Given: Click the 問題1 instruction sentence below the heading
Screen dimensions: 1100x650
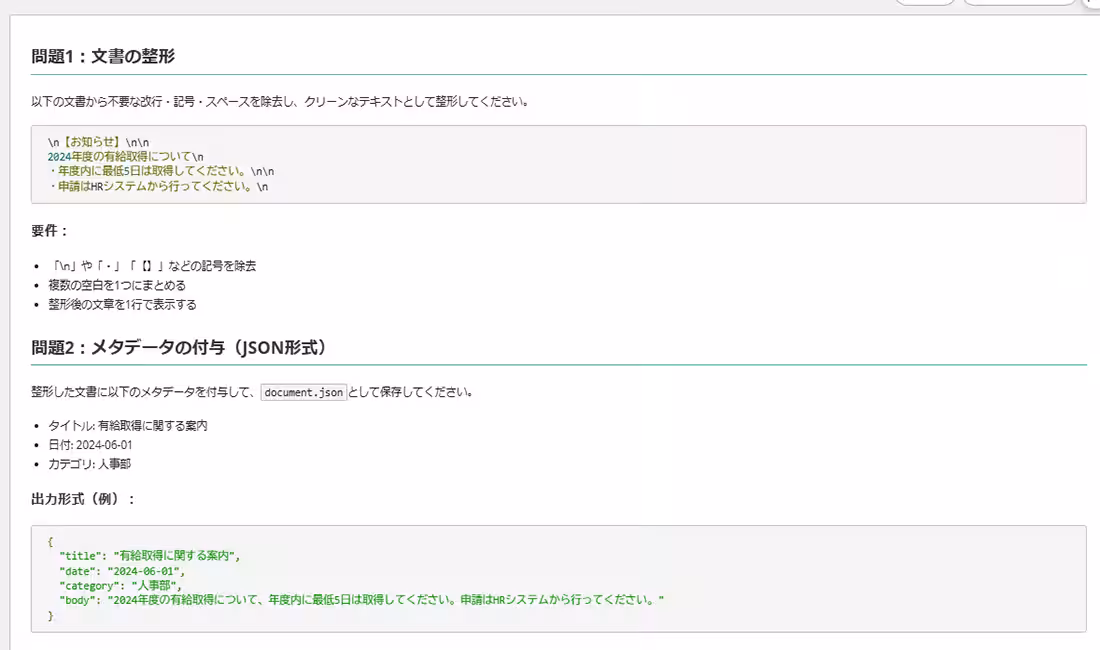Looking at the screenshot, I should (279, 102).
